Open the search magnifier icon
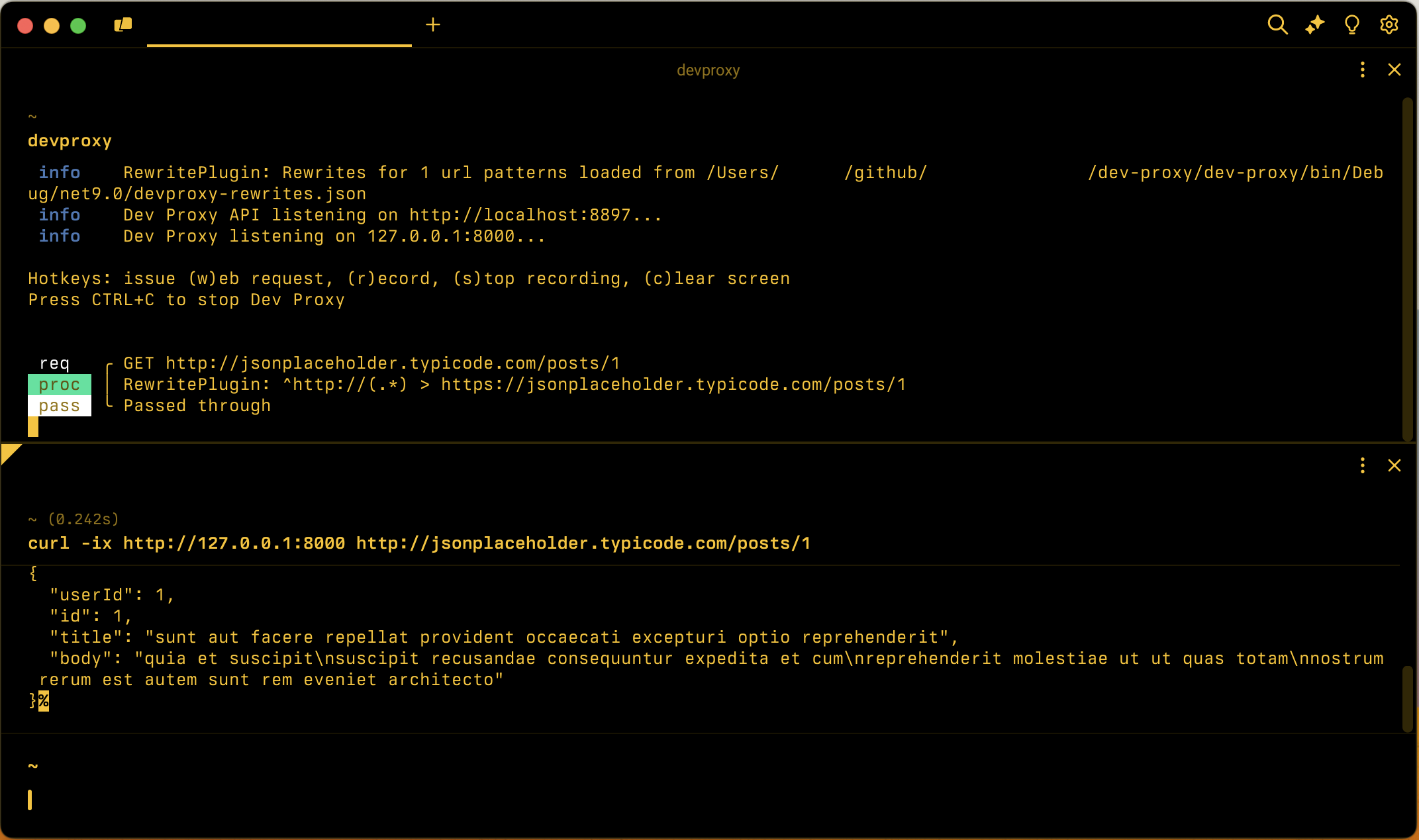The height and width of the screenshot is (840, 1419). (1277, 25)
